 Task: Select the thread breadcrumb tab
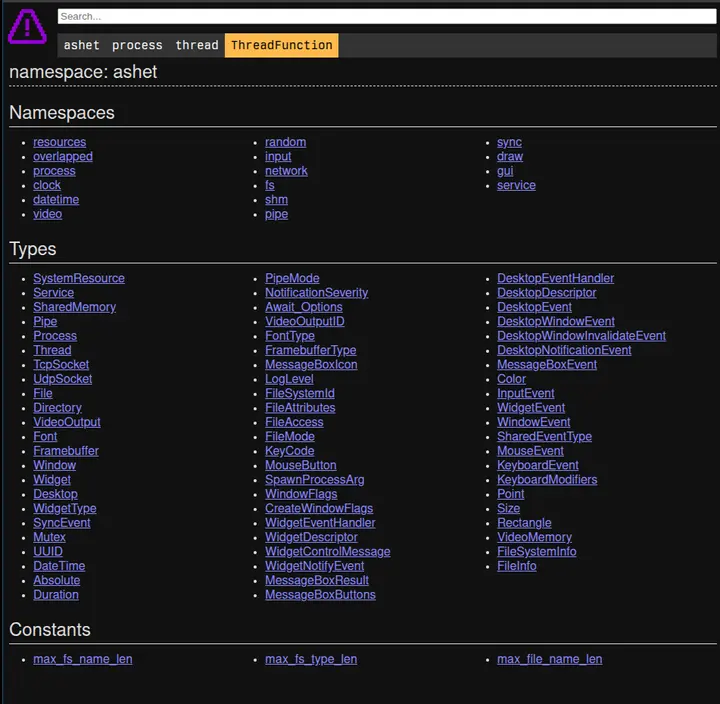pos(197,45)
